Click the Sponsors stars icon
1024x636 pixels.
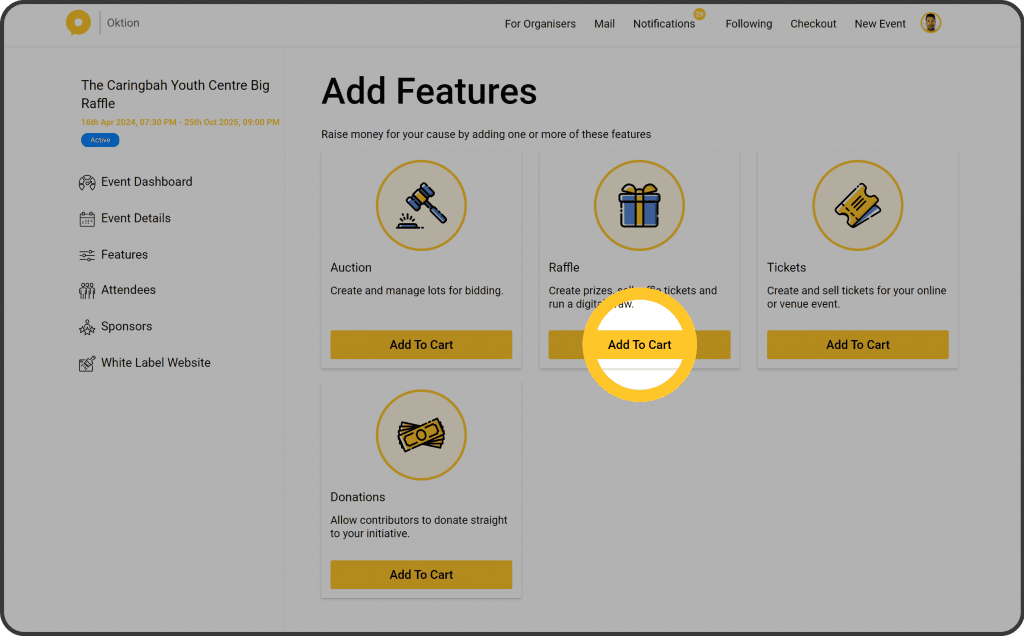point(87,327)
